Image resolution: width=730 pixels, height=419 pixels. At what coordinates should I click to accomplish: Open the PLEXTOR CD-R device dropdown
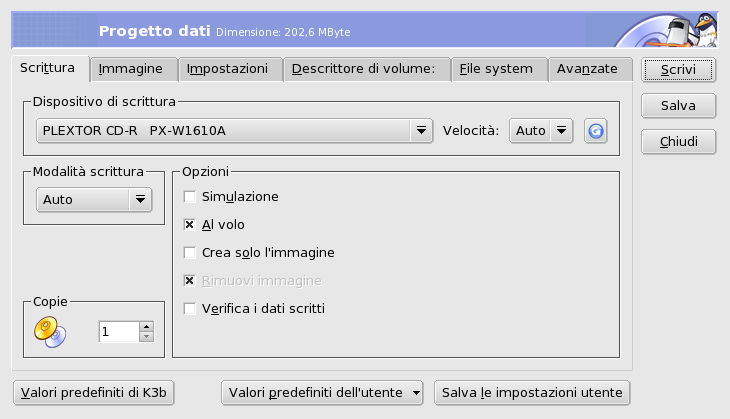tap(234, 130)
